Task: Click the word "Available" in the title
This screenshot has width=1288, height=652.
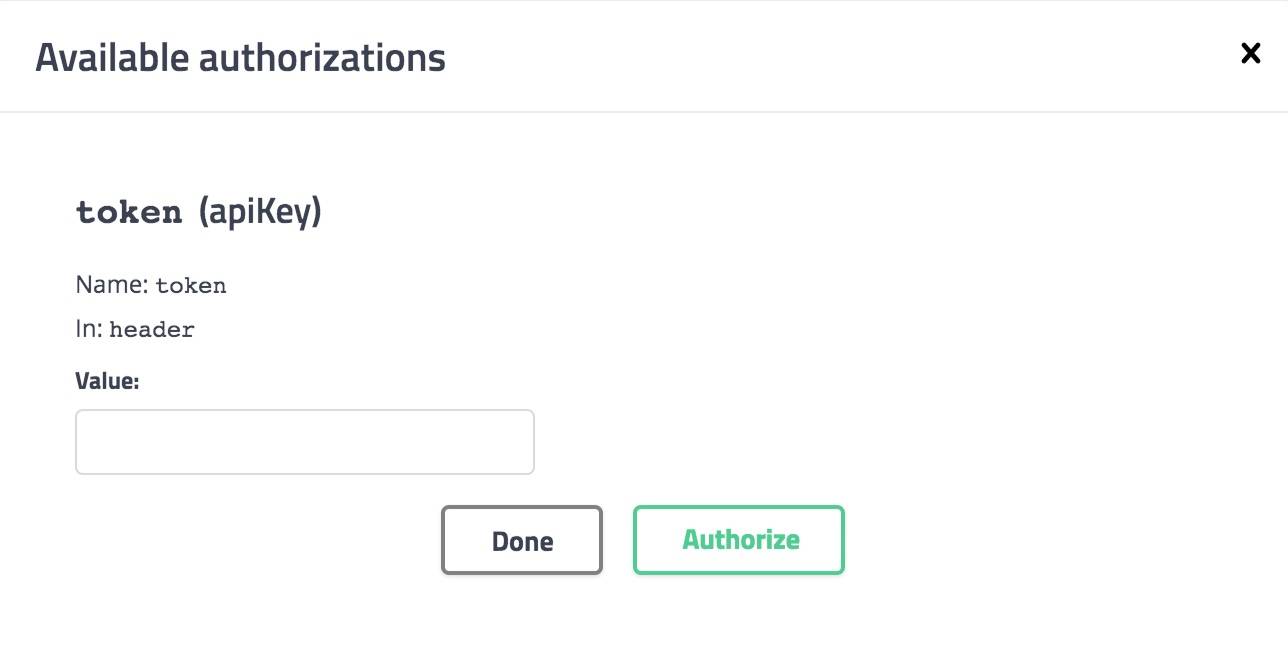Action: tap(112, 57)
